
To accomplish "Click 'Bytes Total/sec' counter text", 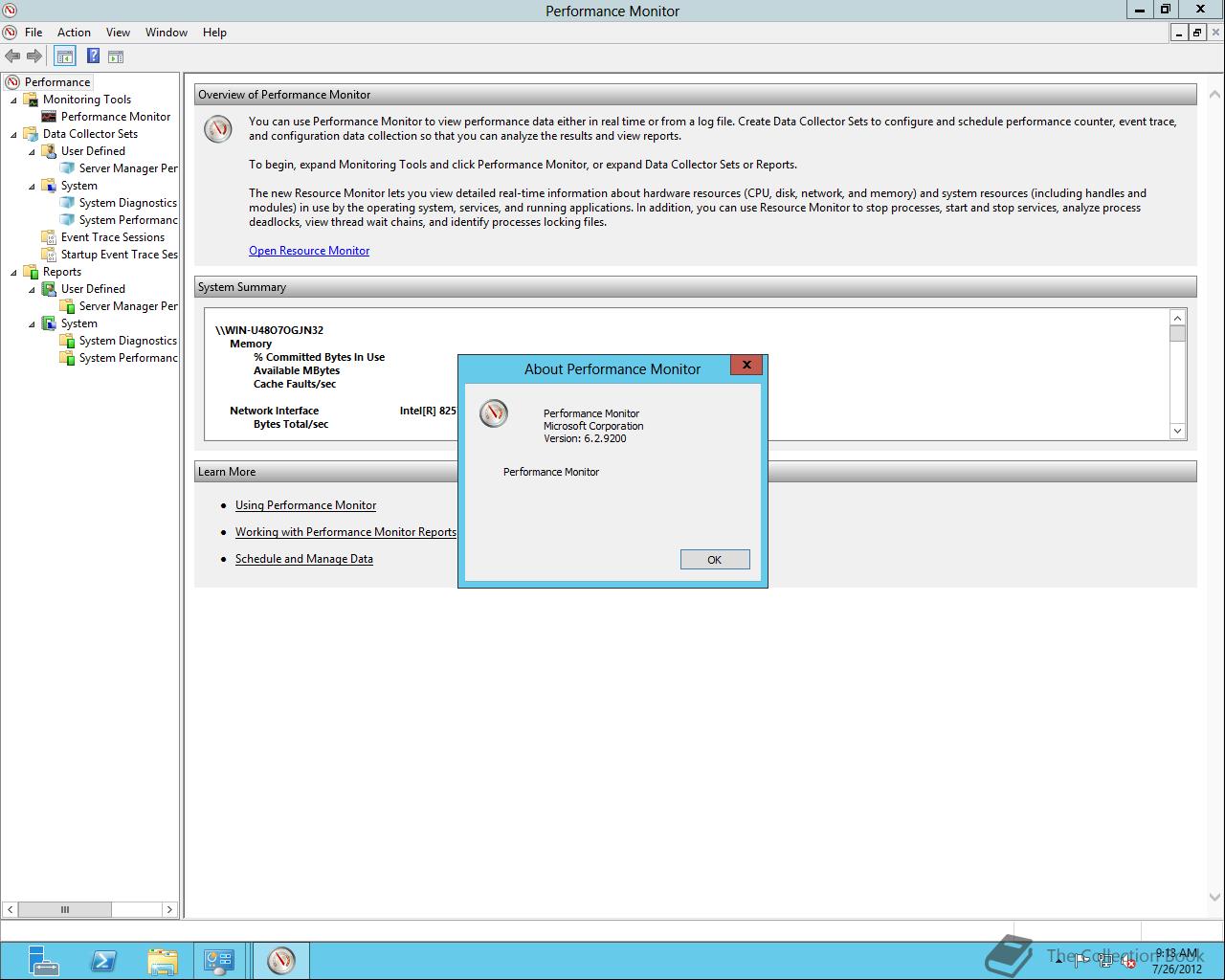I will (x=291, y=424).
